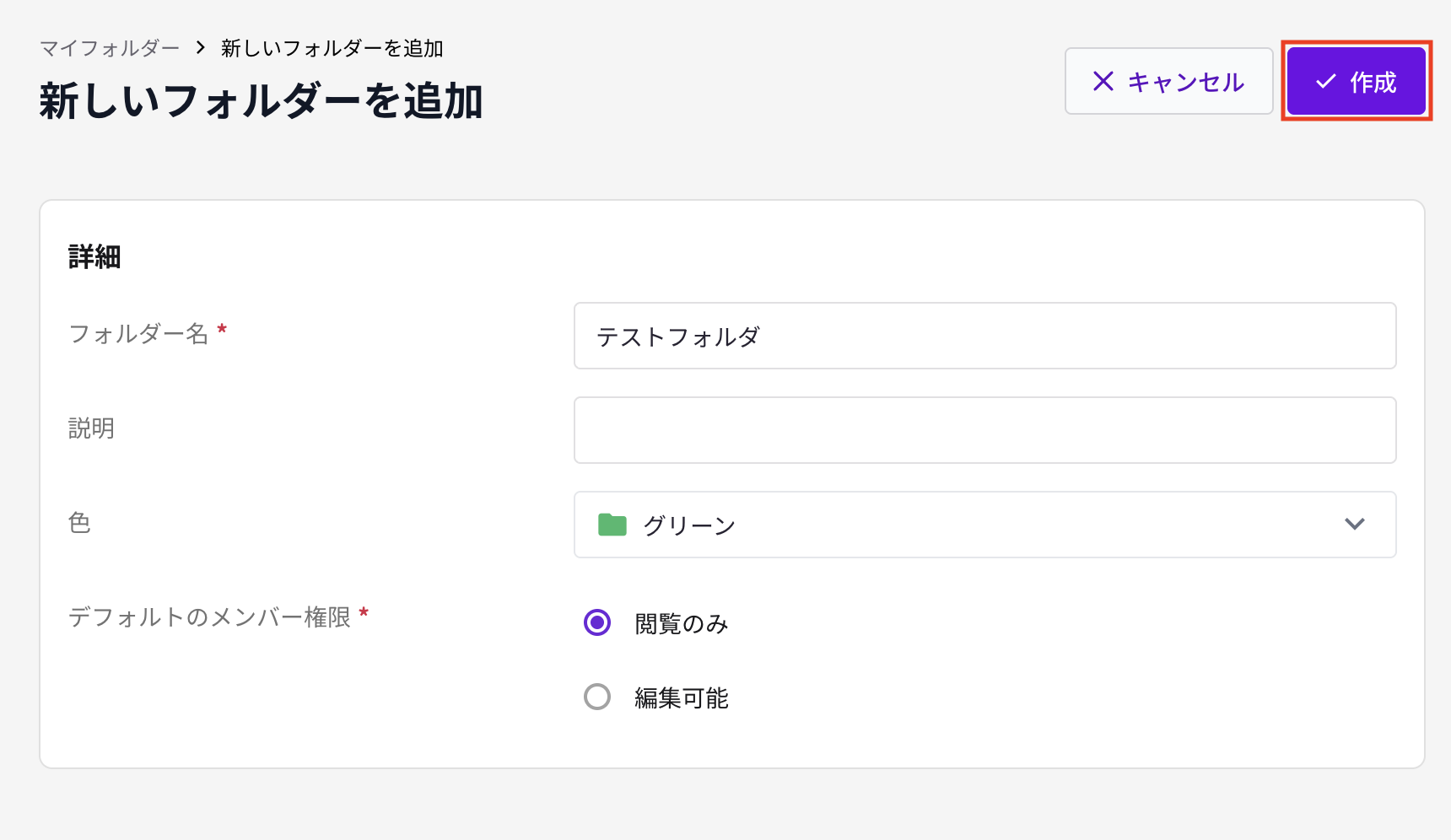This screenshot has width=1451, height=840.
Task: Click the 詳細 section heading
Action: point(94,256)
